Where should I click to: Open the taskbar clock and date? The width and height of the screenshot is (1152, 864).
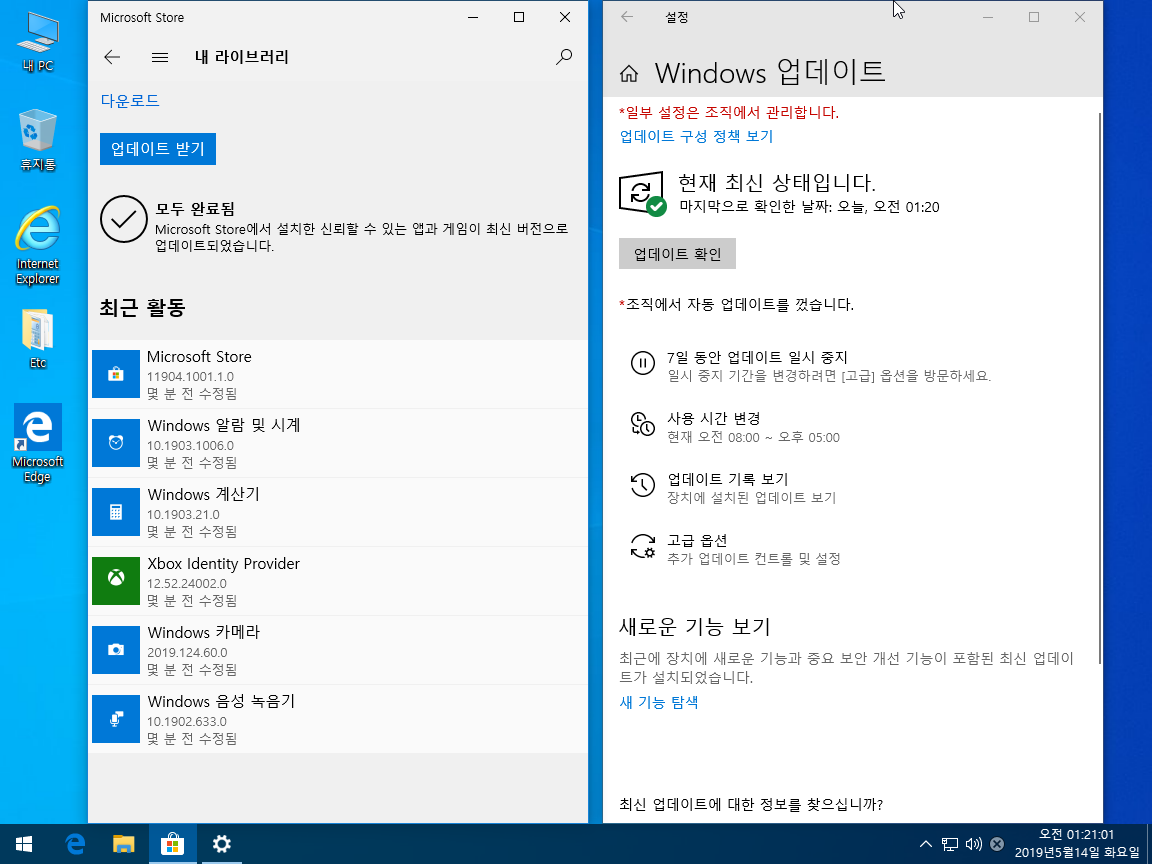pos(1076,844)
